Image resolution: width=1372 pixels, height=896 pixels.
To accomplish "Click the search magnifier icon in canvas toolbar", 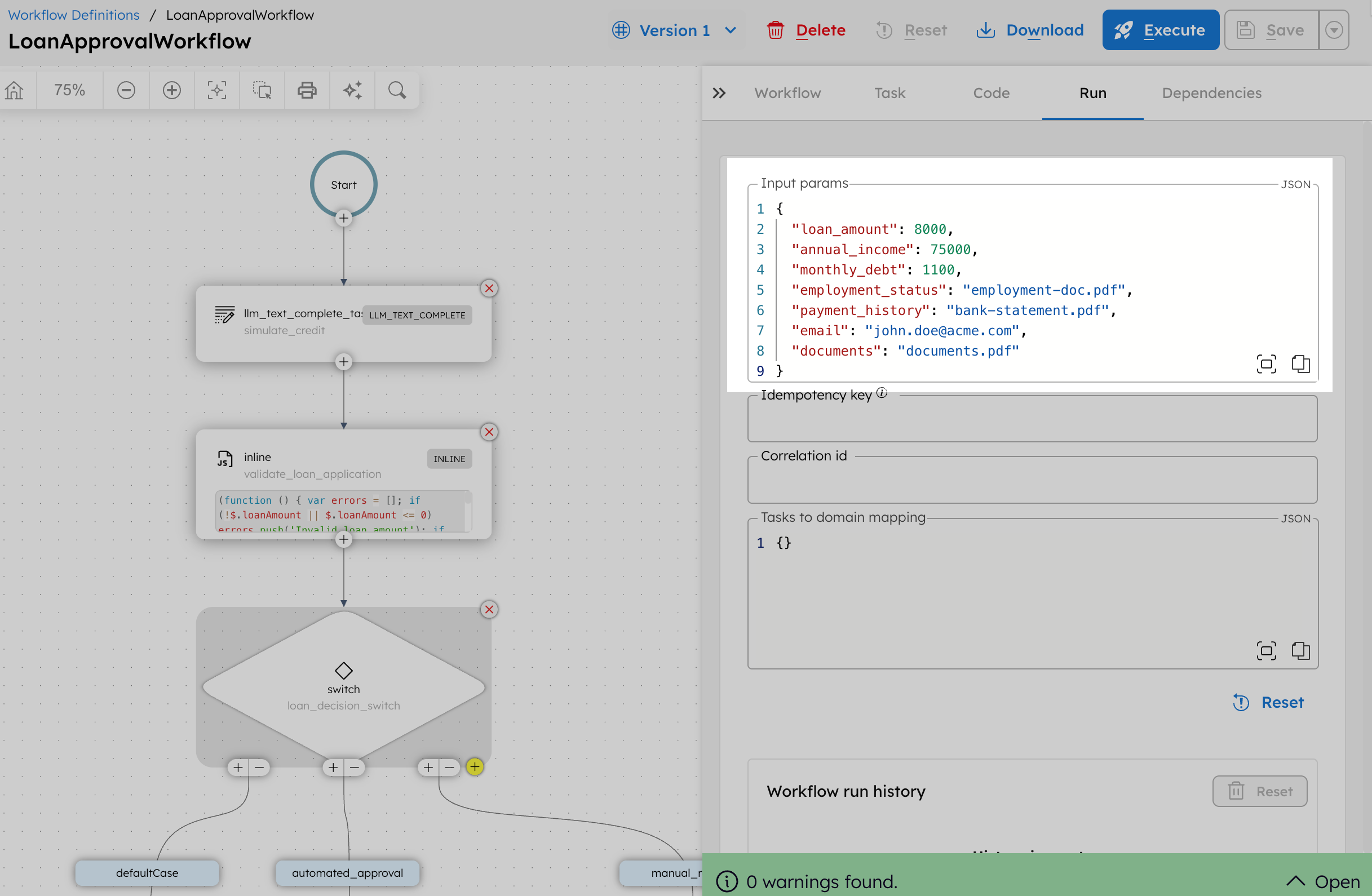I will (x=397, y=91).
